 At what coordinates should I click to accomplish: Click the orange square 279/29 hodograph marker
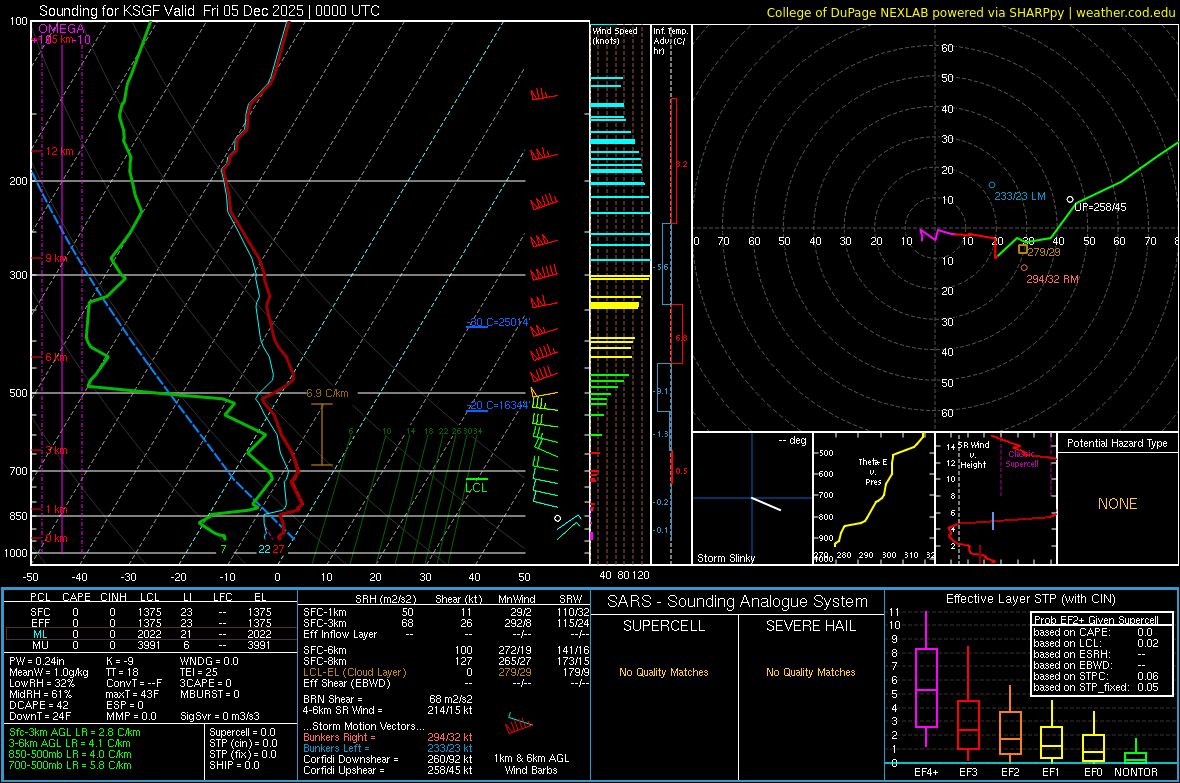click(x=1023, y=249)
